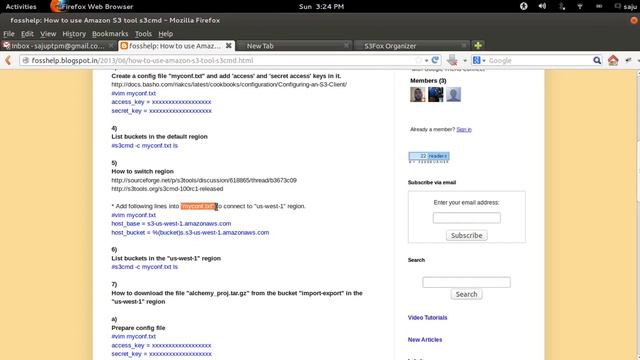640x360 pixels.
Task: Close the fosshelp tab with its X
Action: coord(229,46)
